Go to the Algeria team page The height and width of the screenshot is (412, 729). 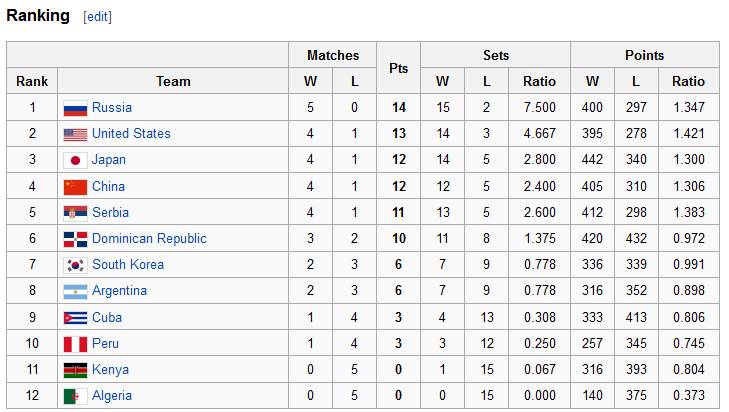(112, 396)
